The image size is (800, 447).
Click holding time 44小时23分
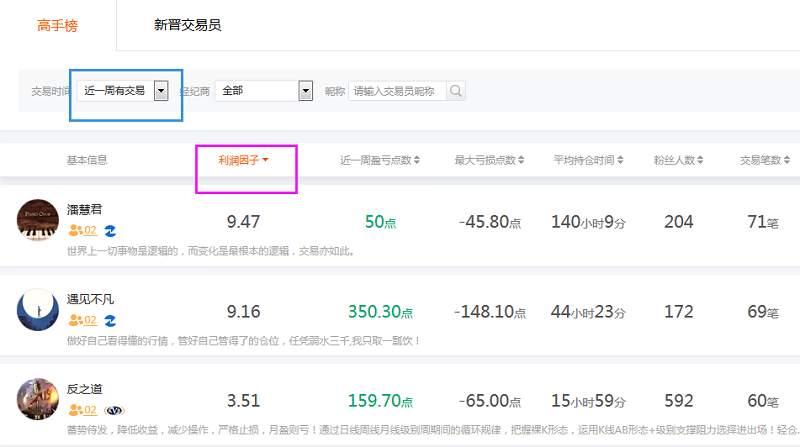pyautogui.click(x=588, y=311)
